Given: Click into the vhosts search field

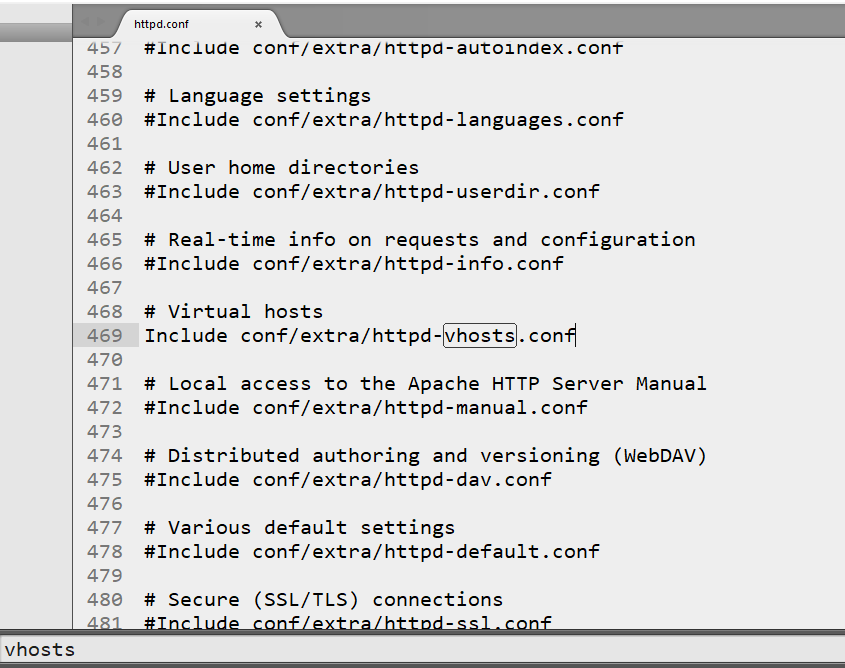Looking at the screenshot, I should click(x=422, y=649).
